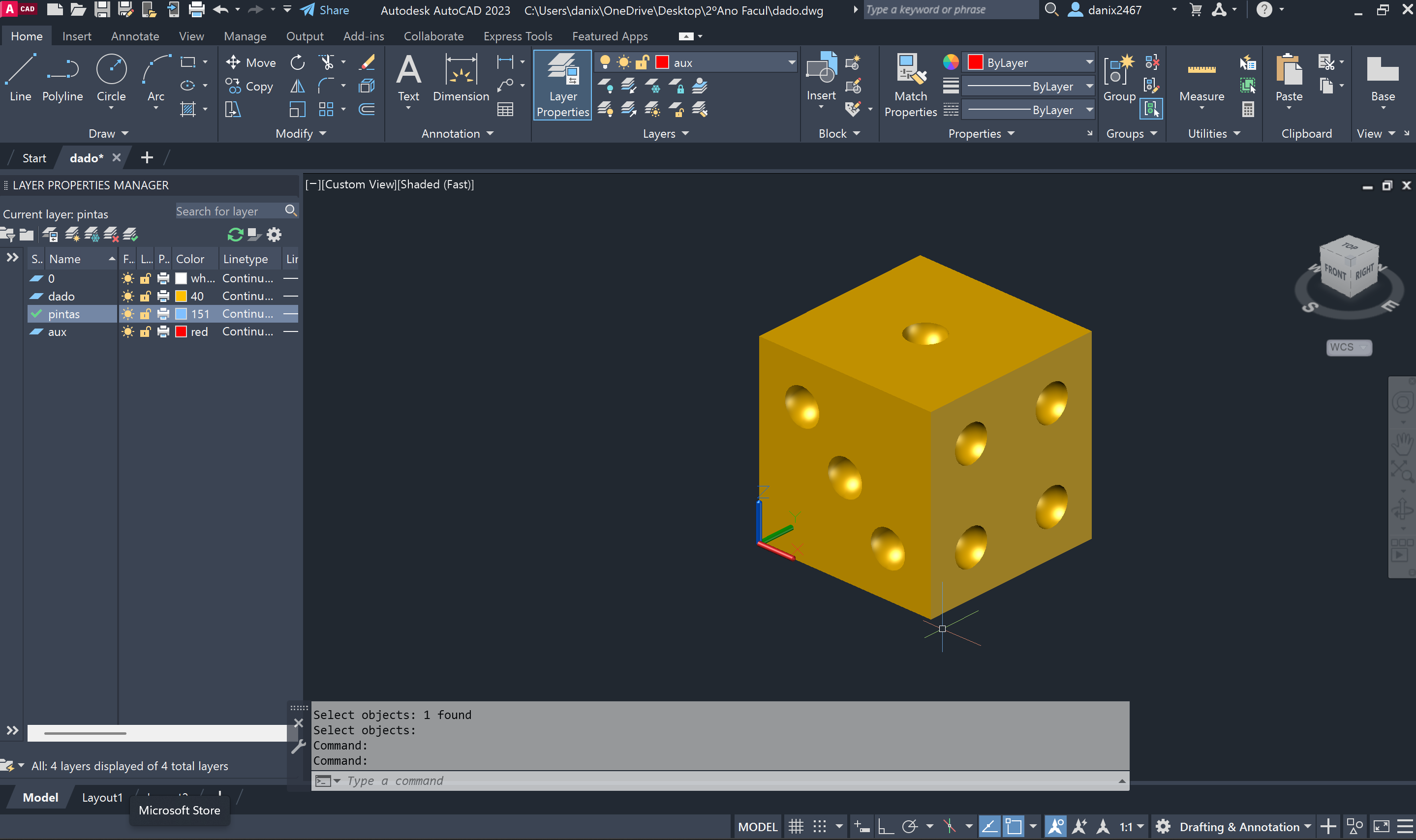Click the pintas layer color swatch
Image resolution: width=1416 pixels, height=840 pixels.
[181, 314]
